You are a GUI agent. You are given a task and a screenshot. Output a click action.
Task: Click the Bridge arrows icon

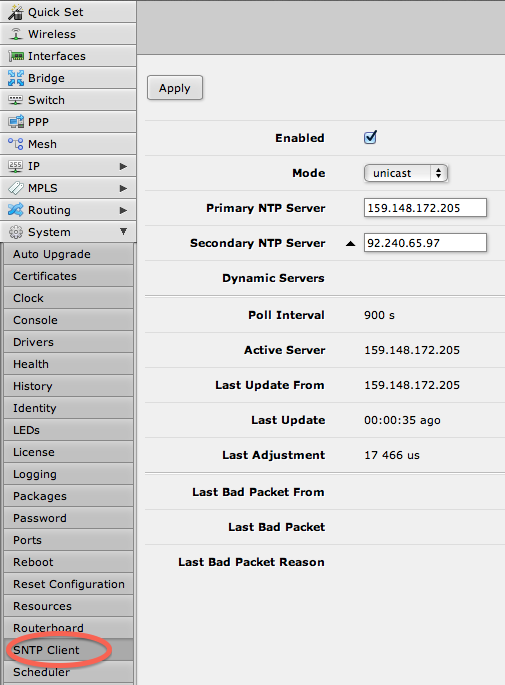[x=16, y=78]
